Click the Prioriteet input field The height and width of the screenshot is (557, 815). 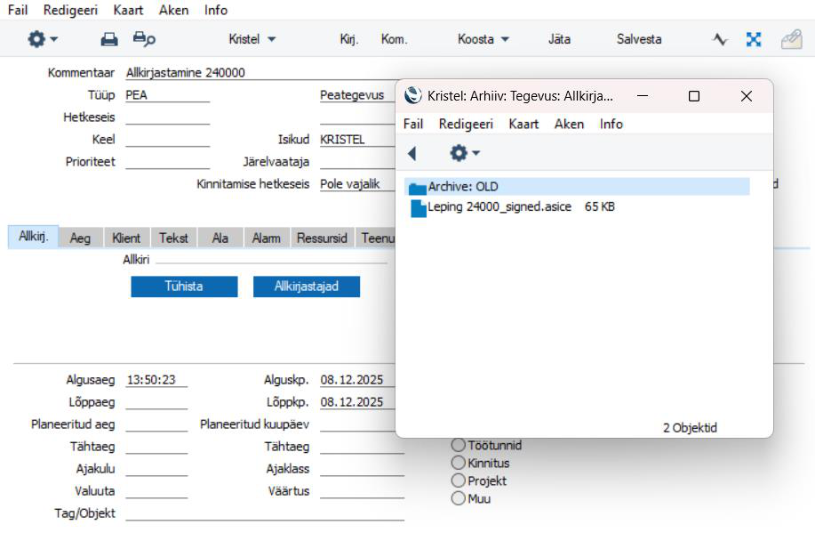[167, 162]
